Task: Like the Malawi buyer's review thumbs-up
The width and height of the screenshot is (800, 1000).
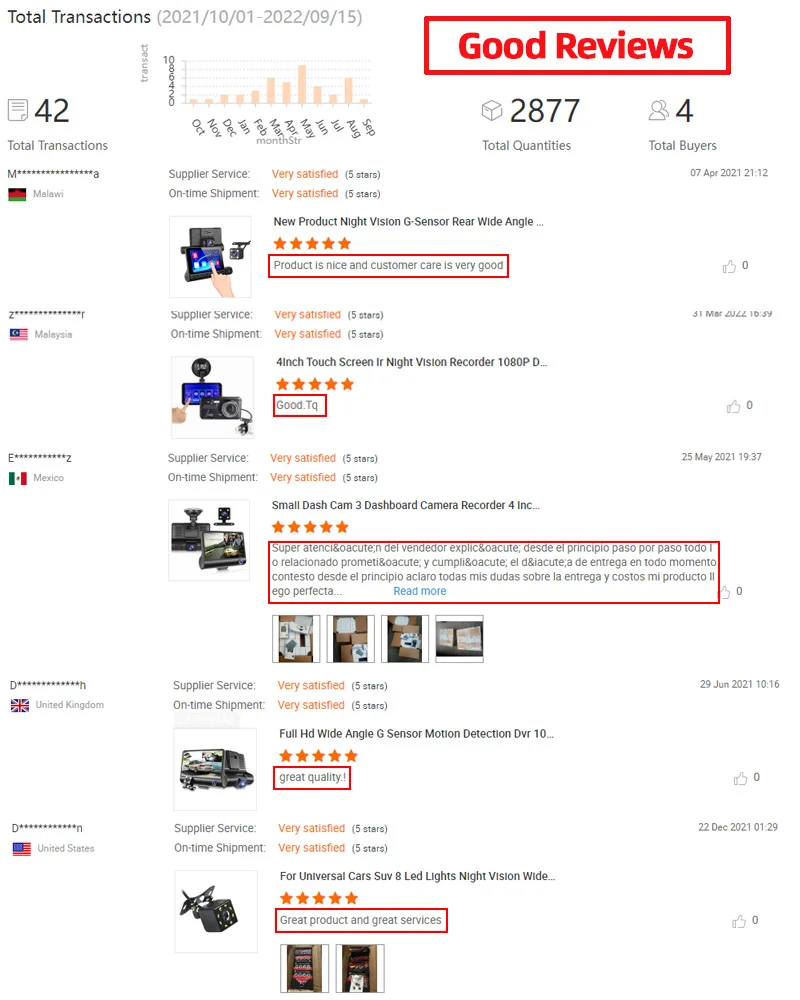Action: pyautogui.click(x=729, y=266)
